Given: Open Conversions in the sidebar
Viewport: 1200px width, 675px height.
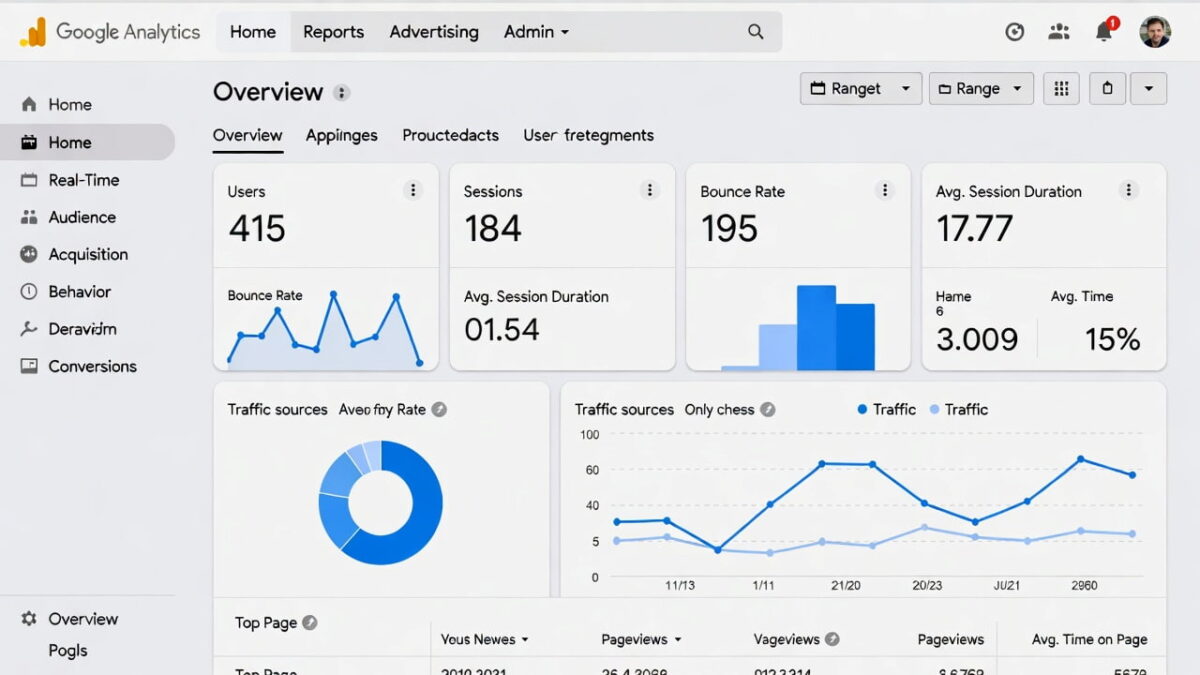Looking at the screenshot, I should (x=92, y=366).
